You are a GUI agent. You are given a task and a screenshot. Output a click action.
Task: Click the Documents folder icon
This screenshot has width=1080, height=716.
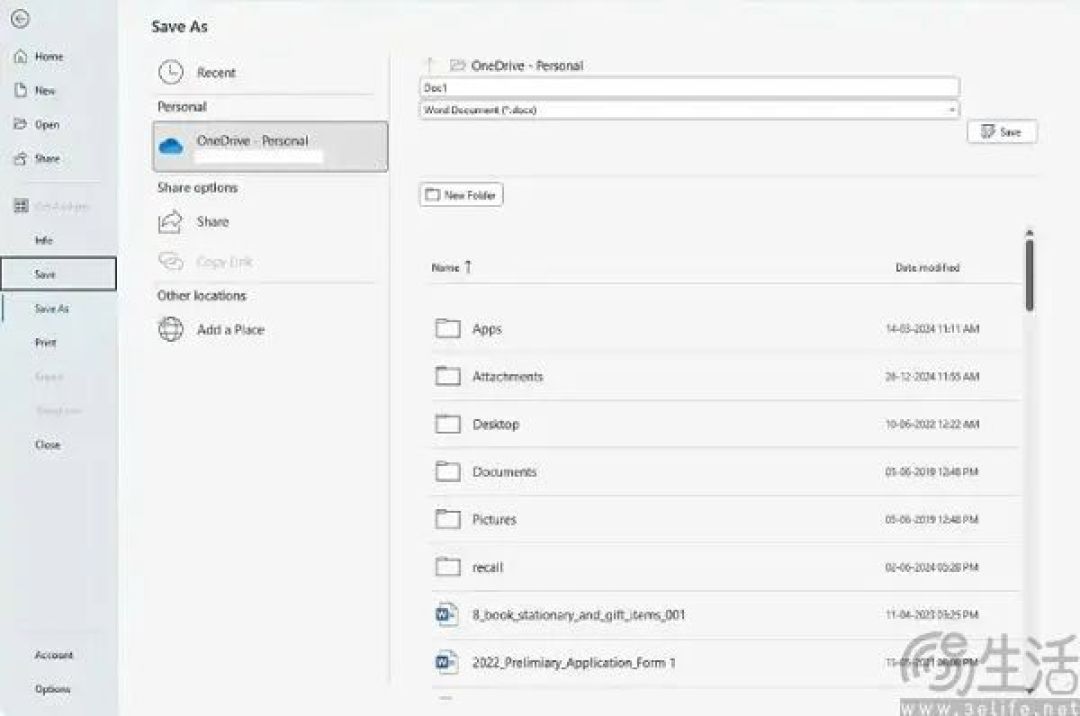[x=448, y=471]
